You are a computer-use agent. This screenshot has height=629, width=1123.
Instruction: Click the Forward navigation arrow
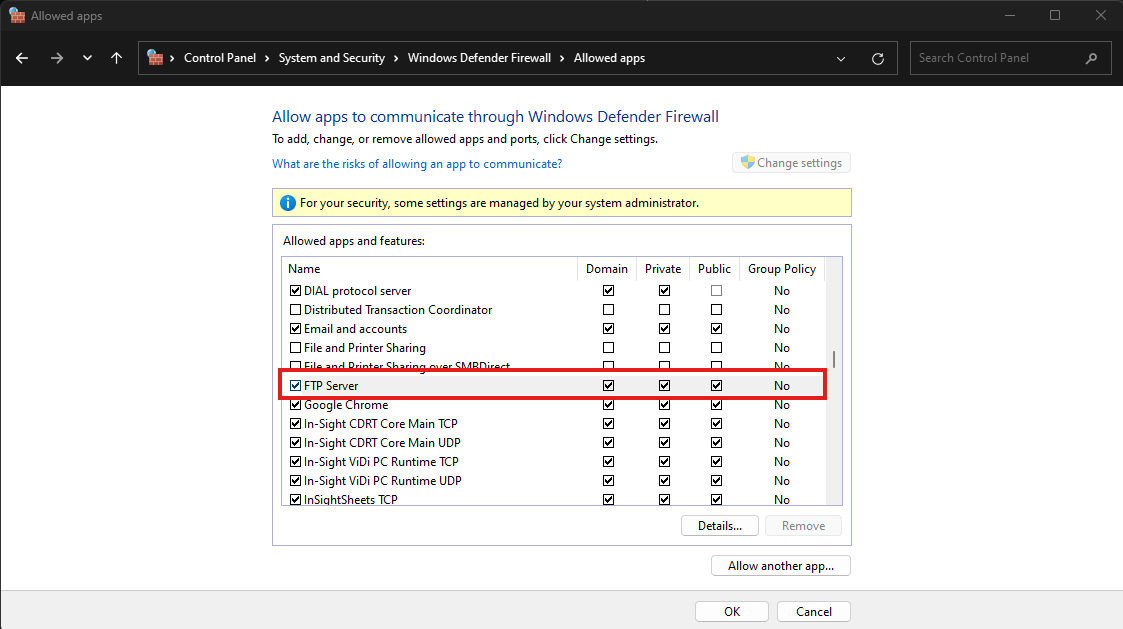pyautogui.click(x=56, y=58)
